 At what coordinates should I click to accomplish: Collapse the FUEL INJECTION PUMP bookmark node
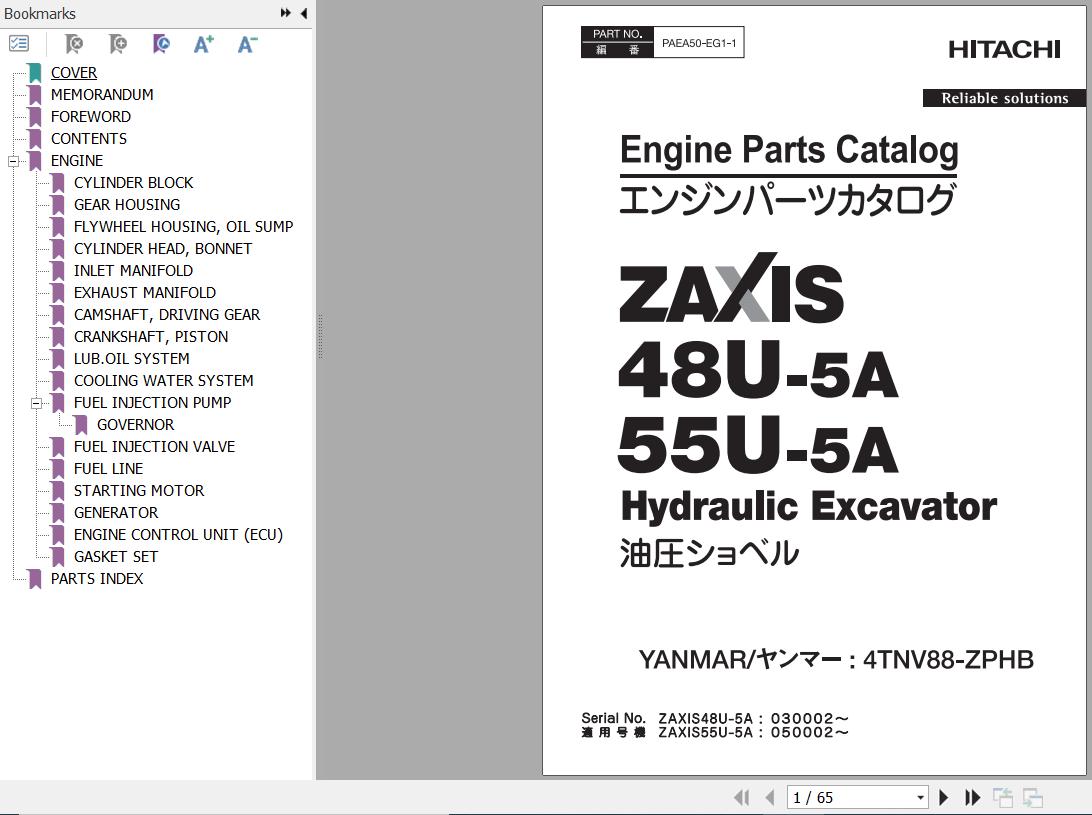click(x=36, y=403)
